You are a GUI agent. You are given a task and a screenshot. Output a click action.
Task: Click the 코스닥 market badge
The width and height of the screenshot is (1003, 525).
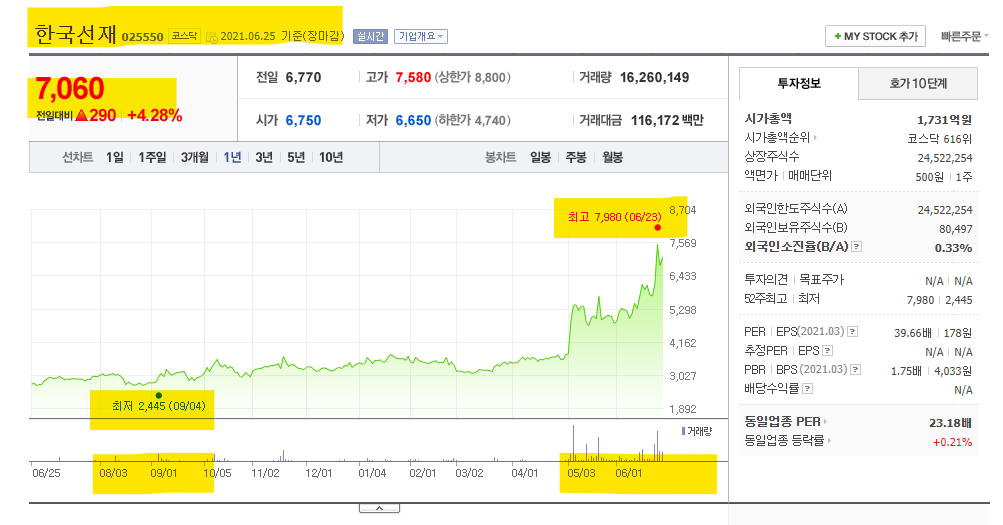[184, 36]
